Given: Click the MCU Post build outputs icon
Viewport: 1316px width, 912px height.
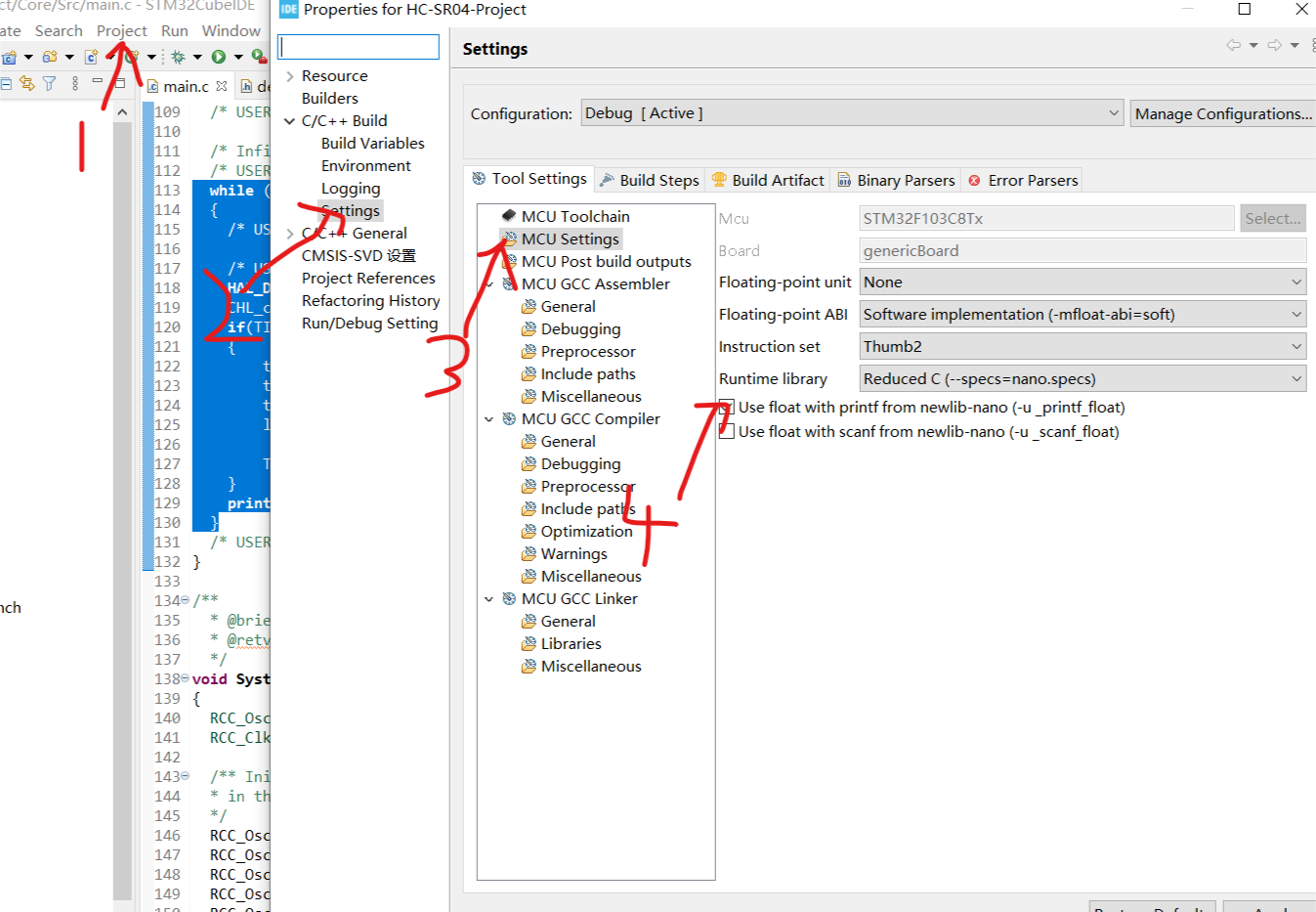Looking at the screenshot, I should click(x=508, y=261).
